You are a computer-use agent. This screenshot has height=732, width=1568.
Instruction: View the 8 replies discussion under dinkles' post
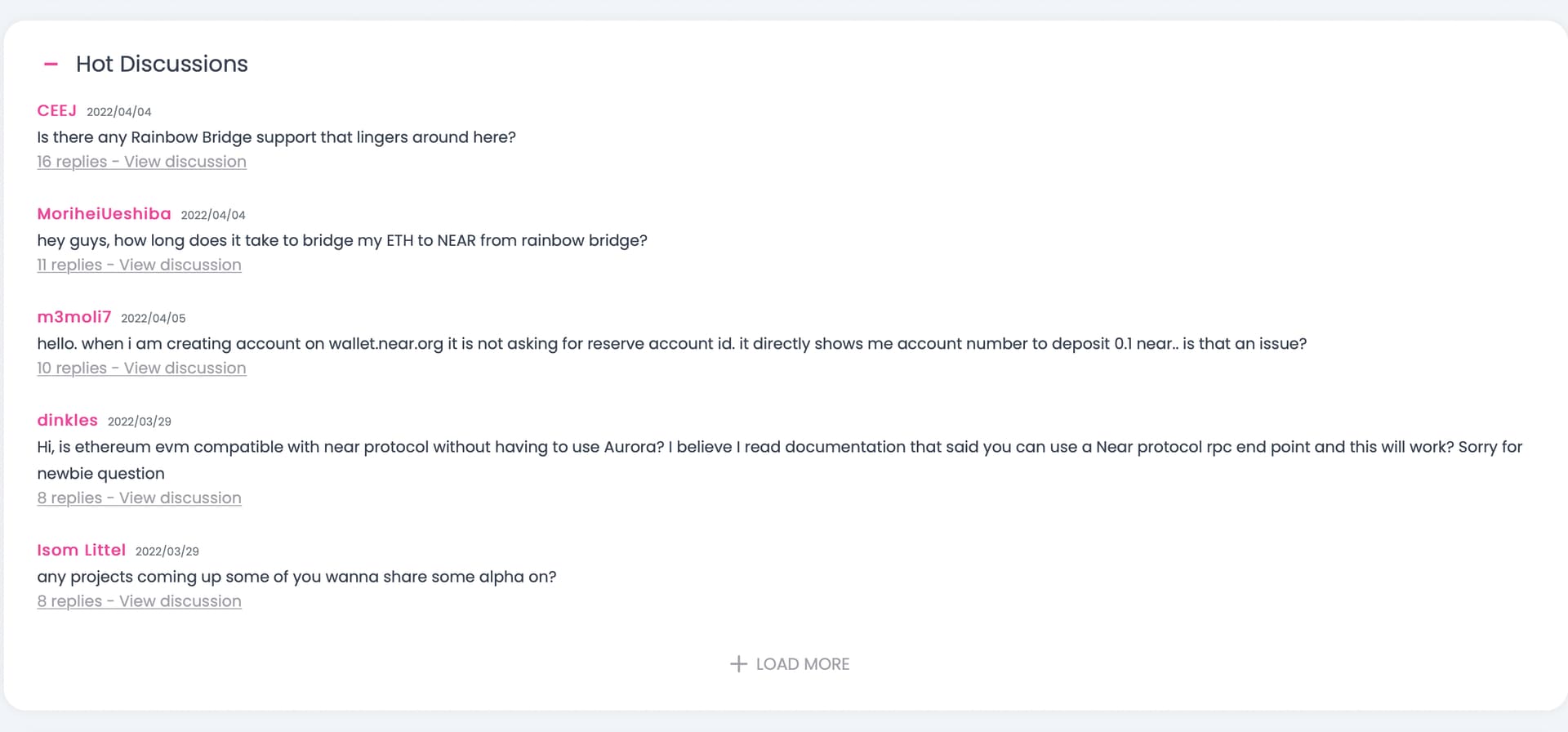(x=139, y=498)
